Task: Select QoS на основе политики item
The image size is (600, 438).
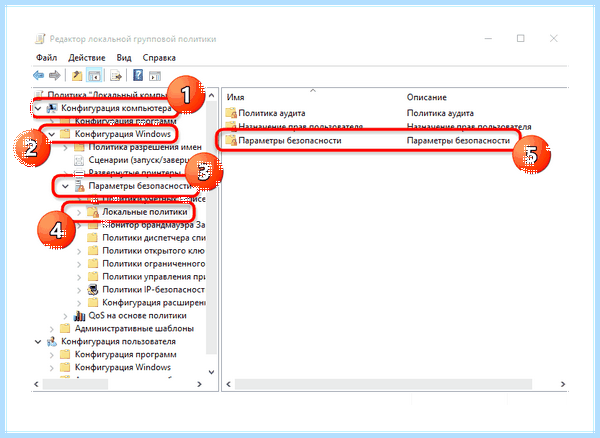Action: click(x=137, y=316)
